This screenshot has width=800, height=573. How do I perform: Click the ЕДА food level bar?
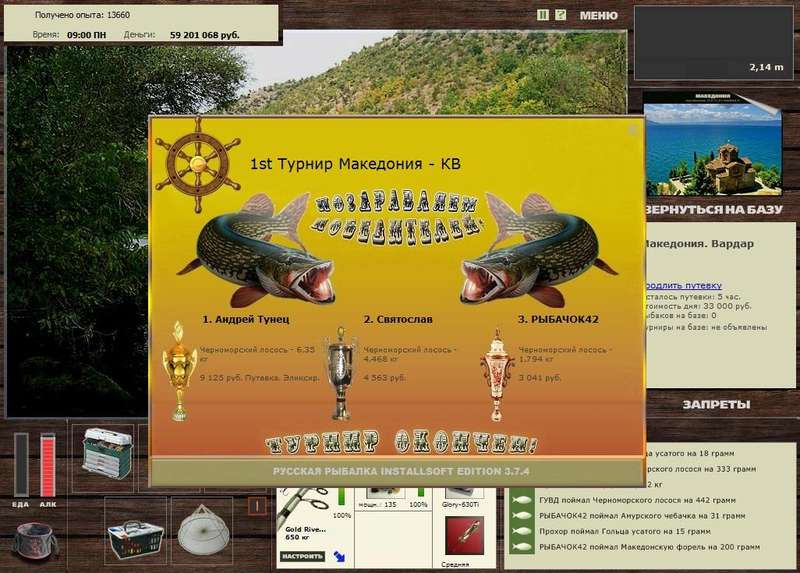click(21, 464)
